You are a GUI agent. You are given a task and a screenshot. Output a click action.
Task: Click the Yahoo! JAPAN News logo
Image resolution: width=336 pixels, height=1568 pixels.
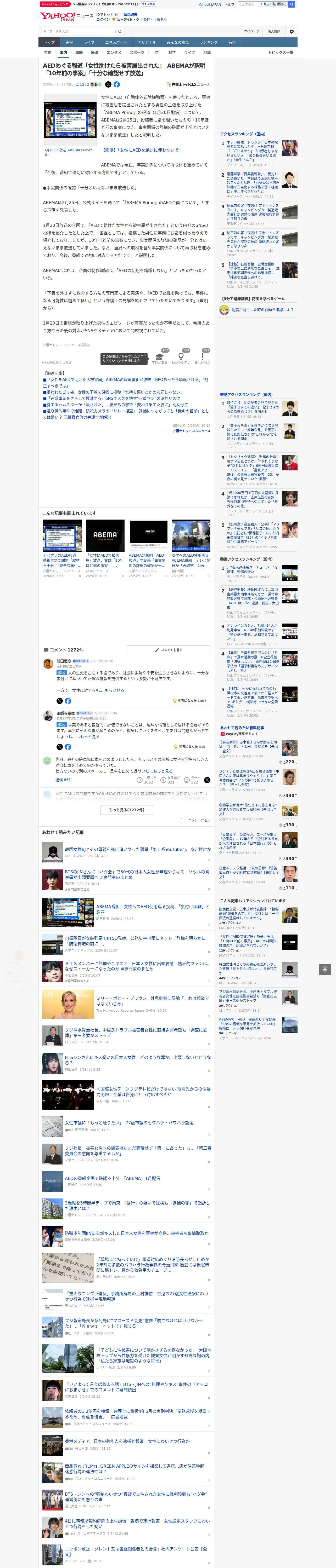tap(66, 16)
